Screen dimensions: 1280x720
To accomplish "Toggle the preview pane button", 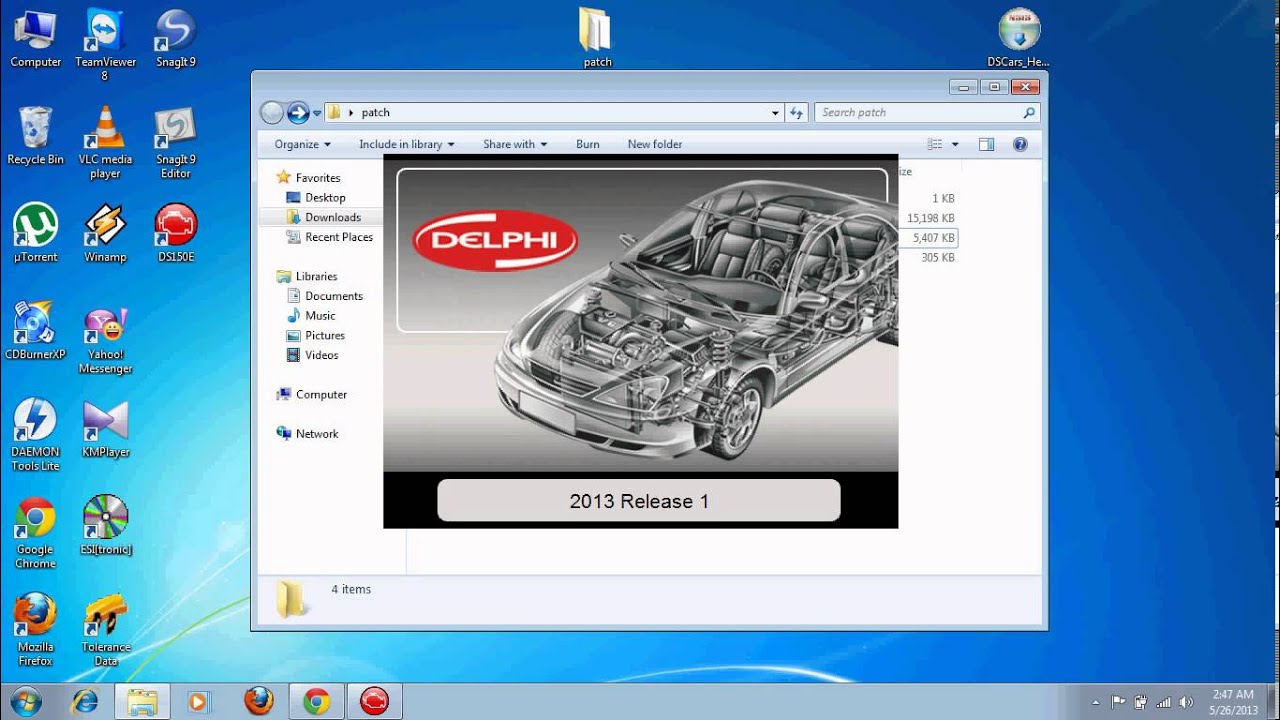I will [x=986, y=144].
